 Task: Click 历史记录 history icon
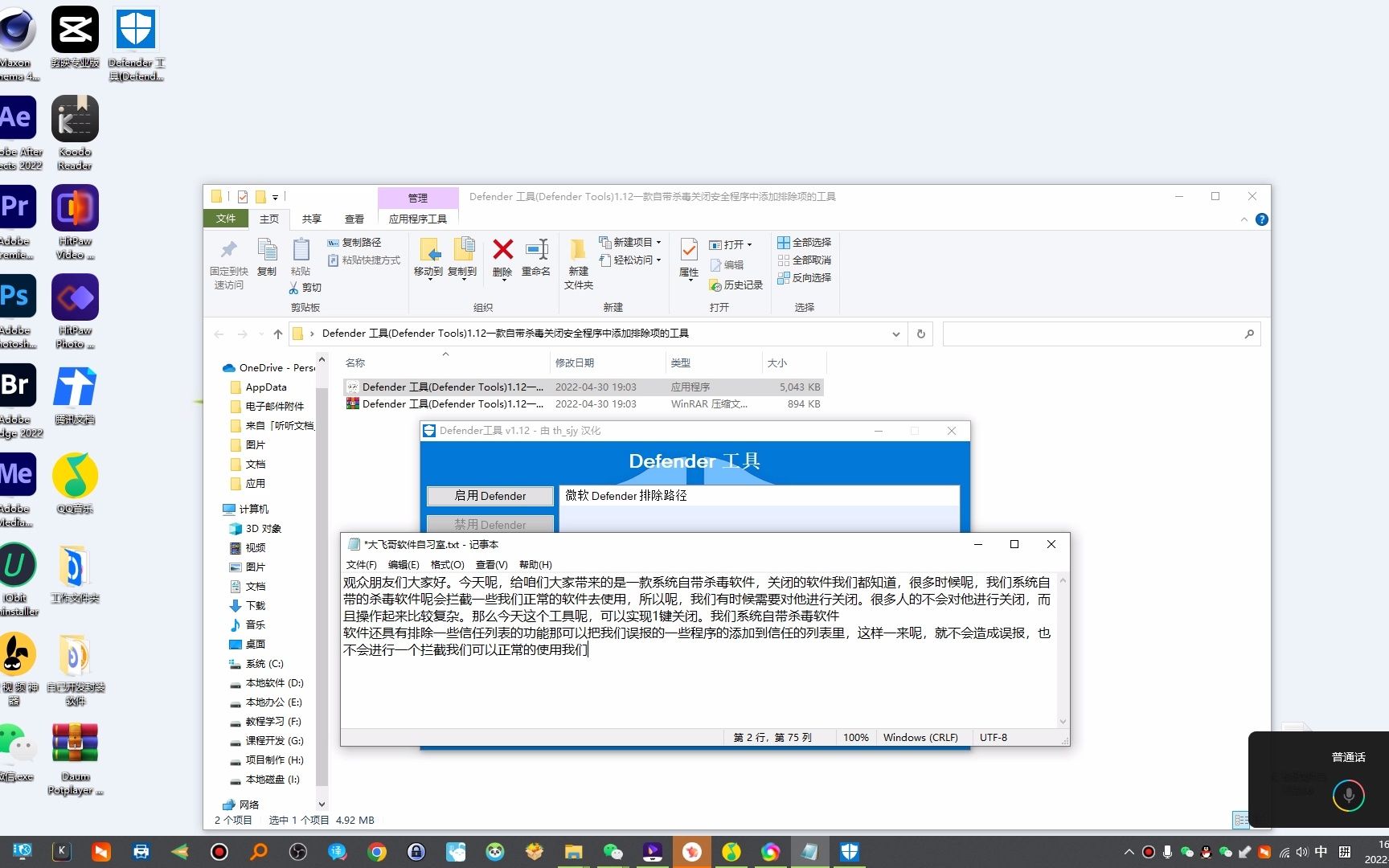coord(736,285)
